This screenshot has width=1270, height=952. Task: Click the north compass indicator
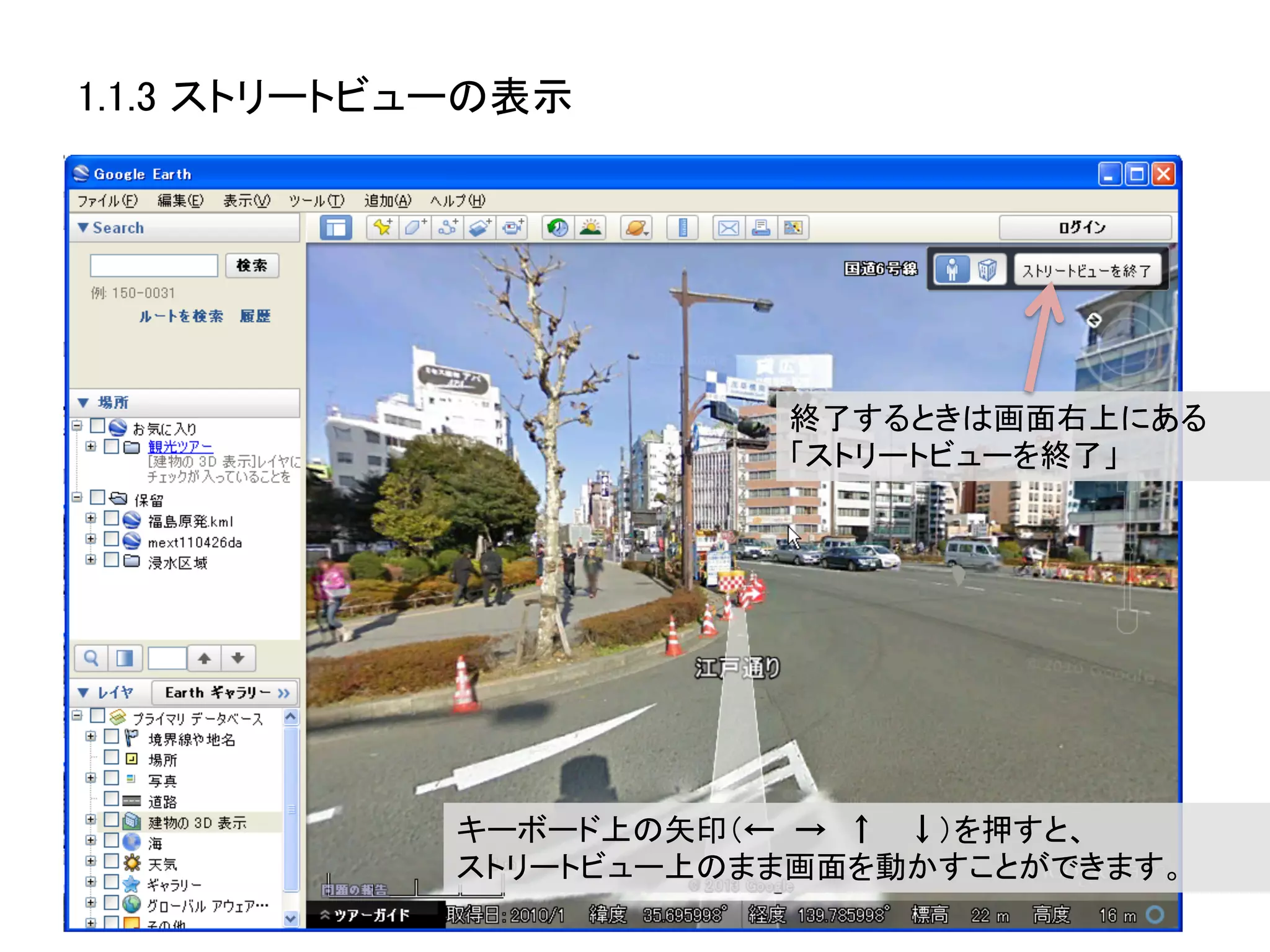(1095, 320)
